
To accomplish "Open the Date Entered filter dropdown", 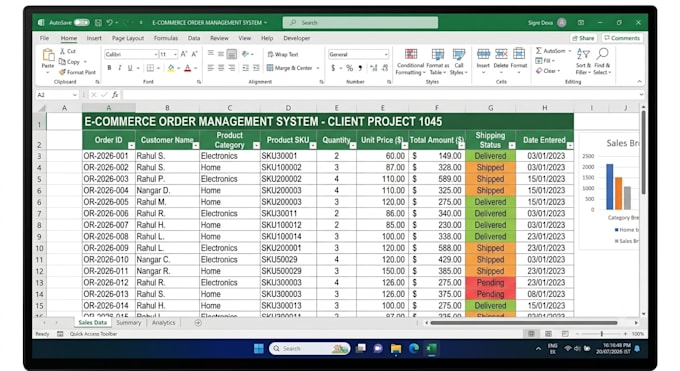I will [570, 146].
